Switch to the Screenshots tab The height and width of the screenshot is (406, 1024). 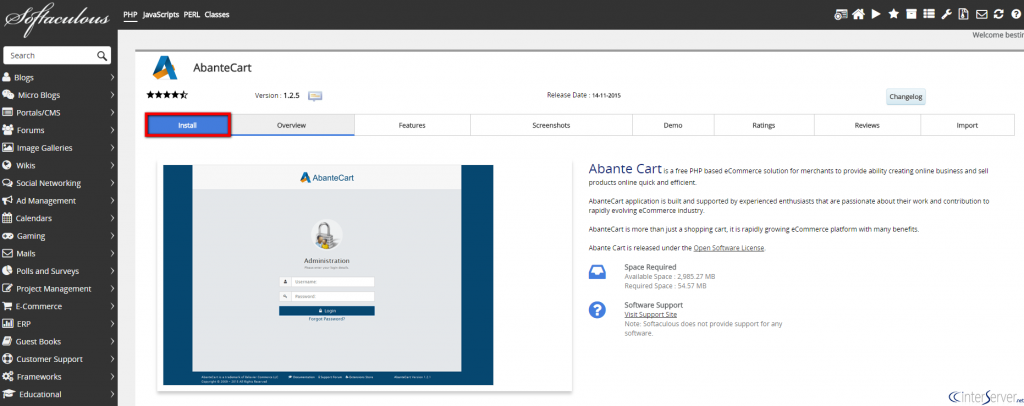(551, 125)
